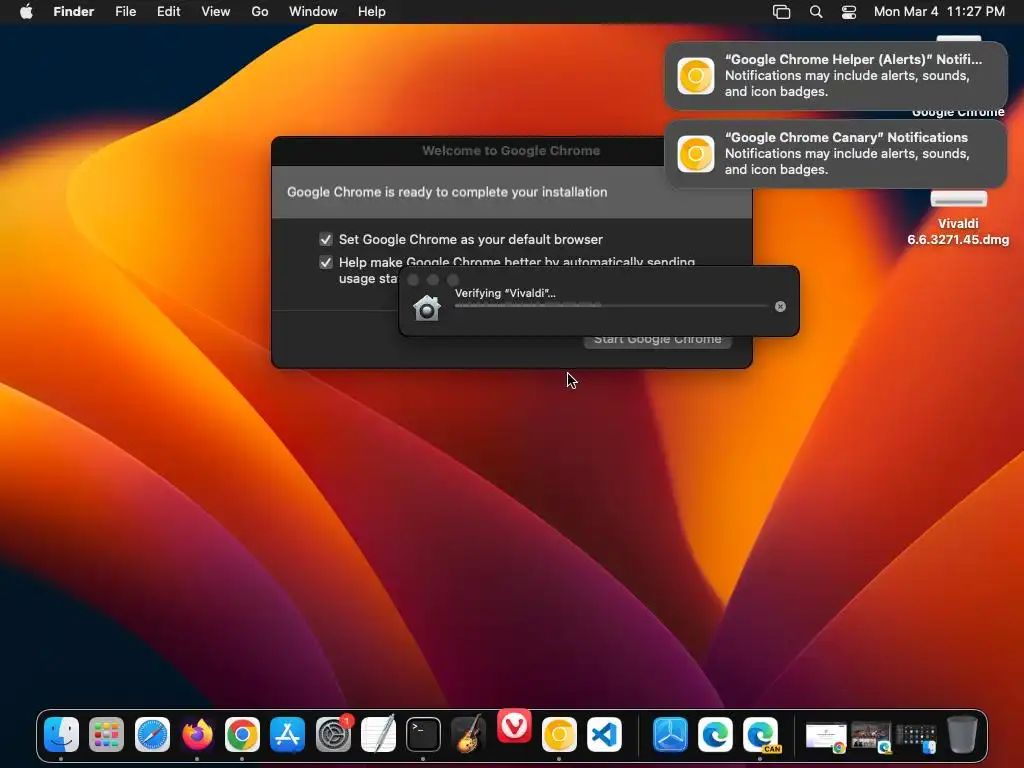Open Chrome Canary from the Dock

click(x=559, y=735)
